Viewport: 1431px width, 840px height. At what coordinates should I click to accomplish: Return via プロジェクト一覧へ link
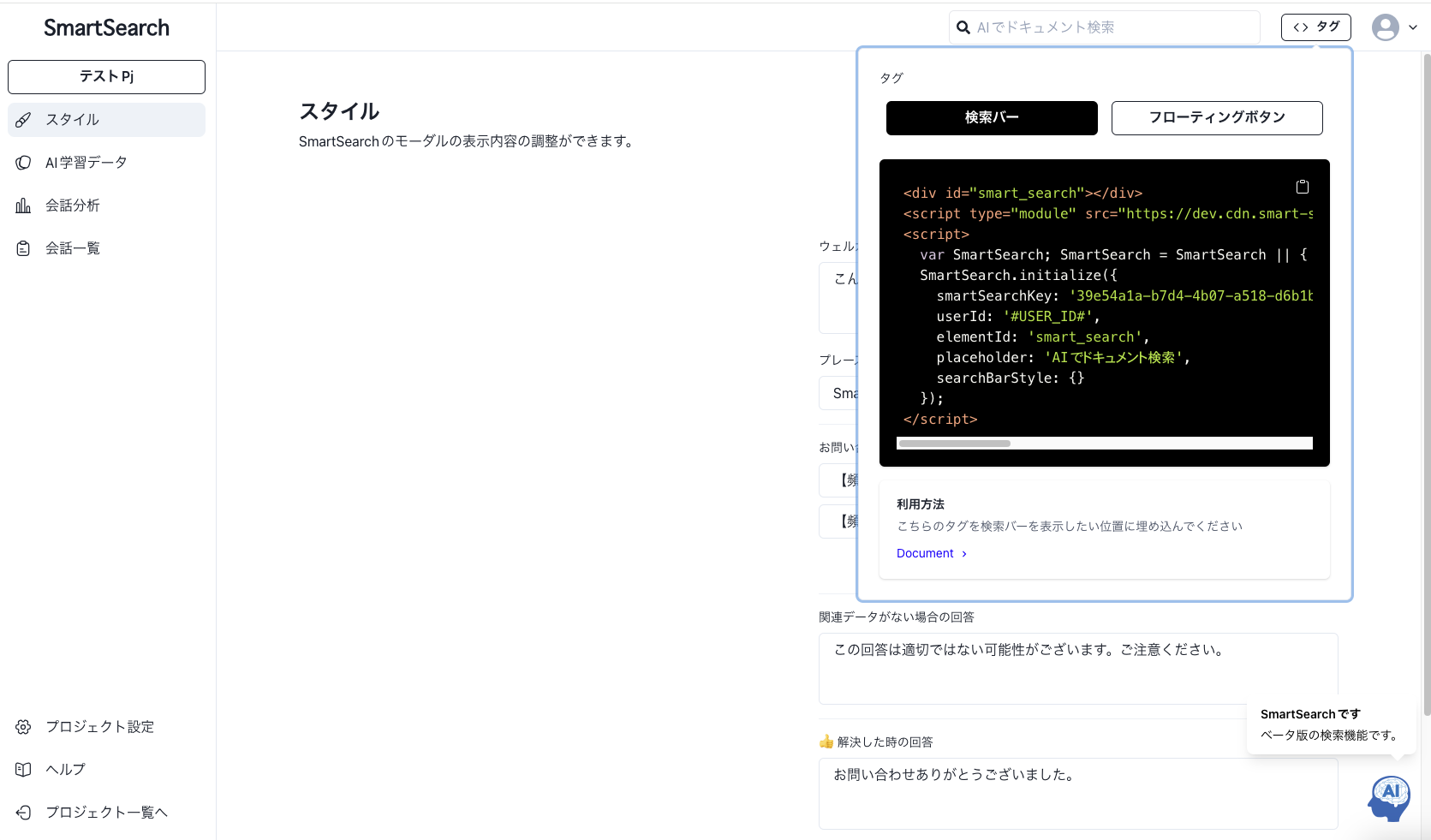coord(106,813)
